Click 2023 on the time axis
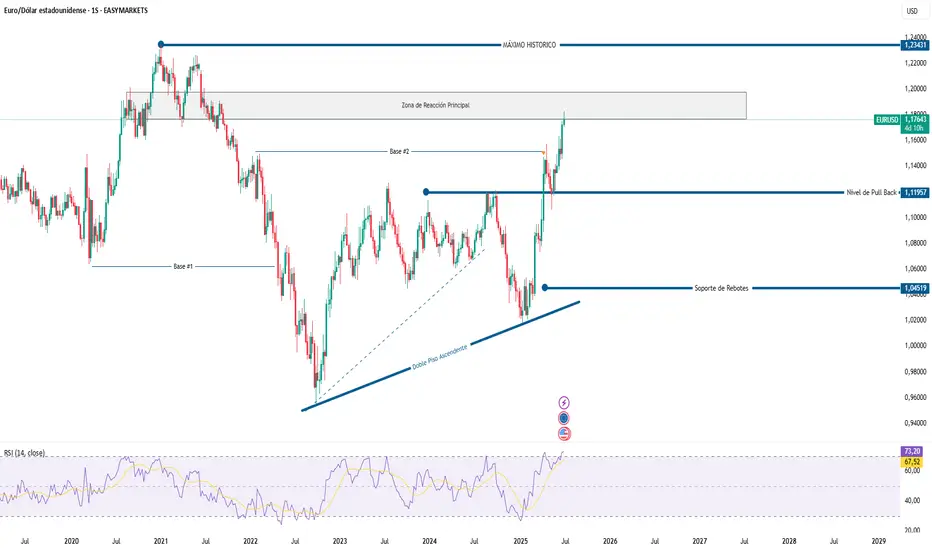The image size is (932, 550). 340,541
